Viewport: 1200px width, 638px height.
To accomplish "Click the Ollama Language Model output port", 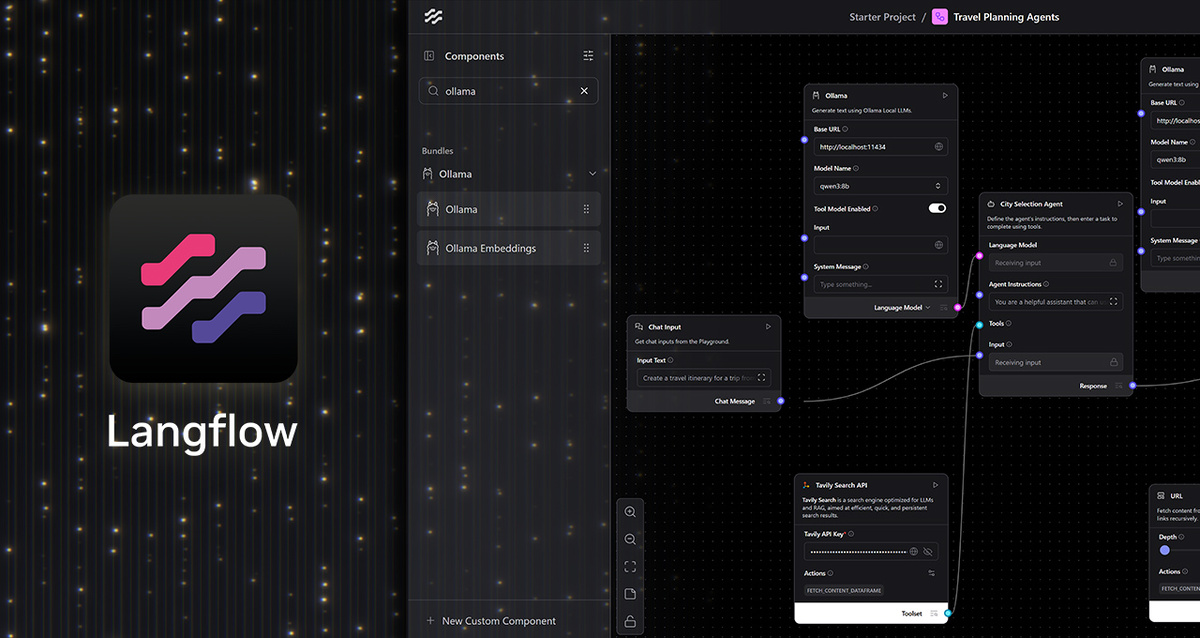I will point(958,308).
